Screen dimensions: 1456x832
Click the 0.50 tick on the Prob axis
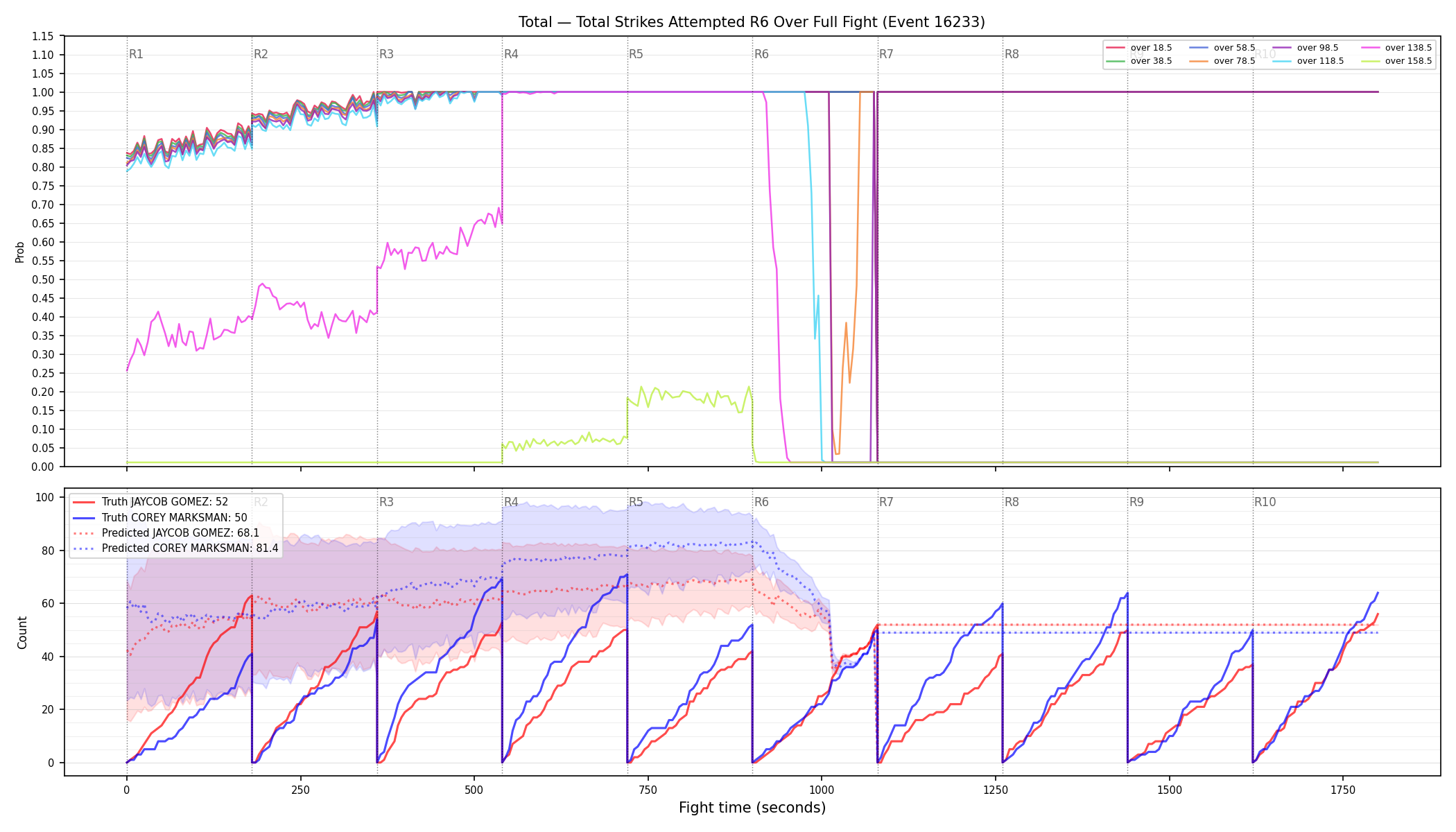click(43, 279)
